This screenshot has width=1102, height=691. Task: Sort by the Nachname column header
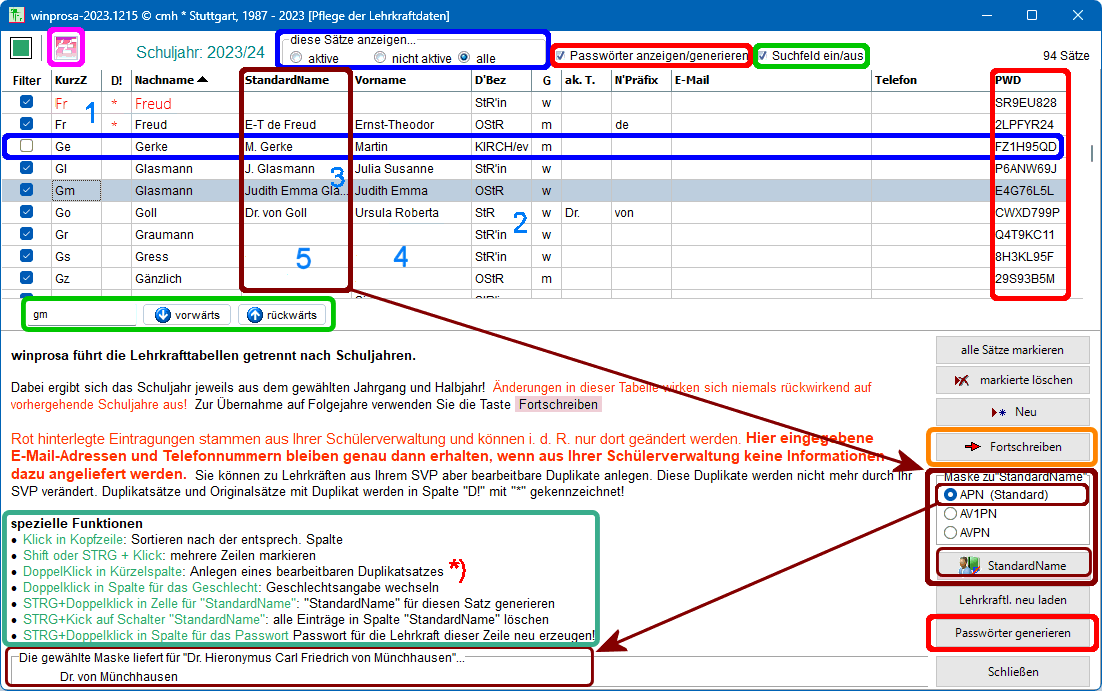pos(171,80)
